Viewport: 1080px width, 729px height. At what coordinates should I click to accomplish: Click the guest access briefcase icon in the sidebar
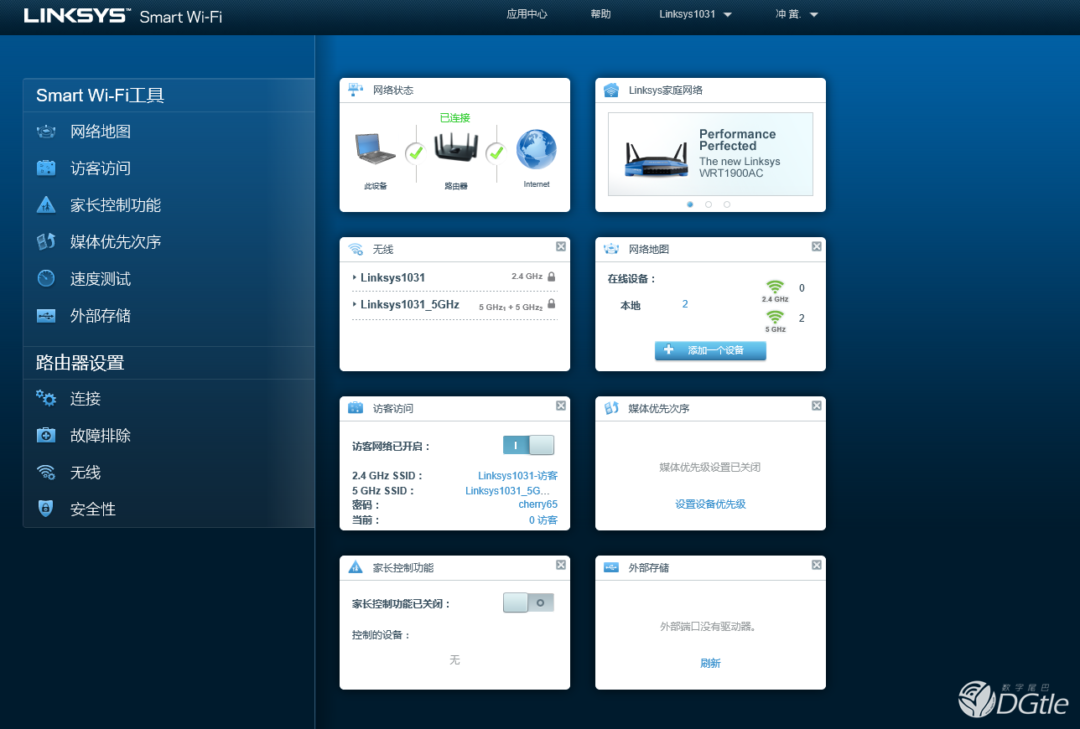point(46,168)
